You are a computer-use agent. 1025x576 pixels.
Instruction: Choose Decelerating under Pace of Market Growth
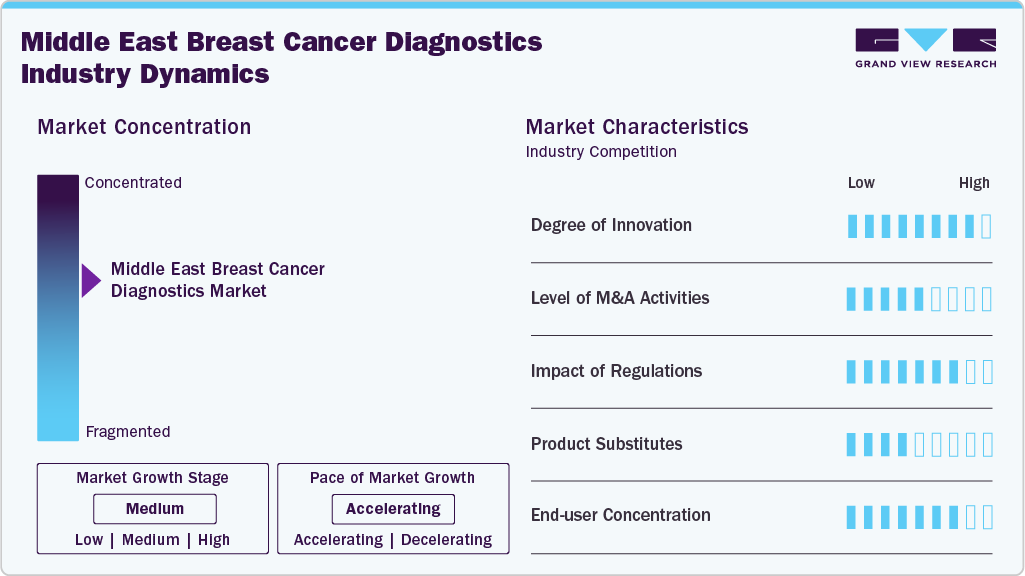[447, 540]
